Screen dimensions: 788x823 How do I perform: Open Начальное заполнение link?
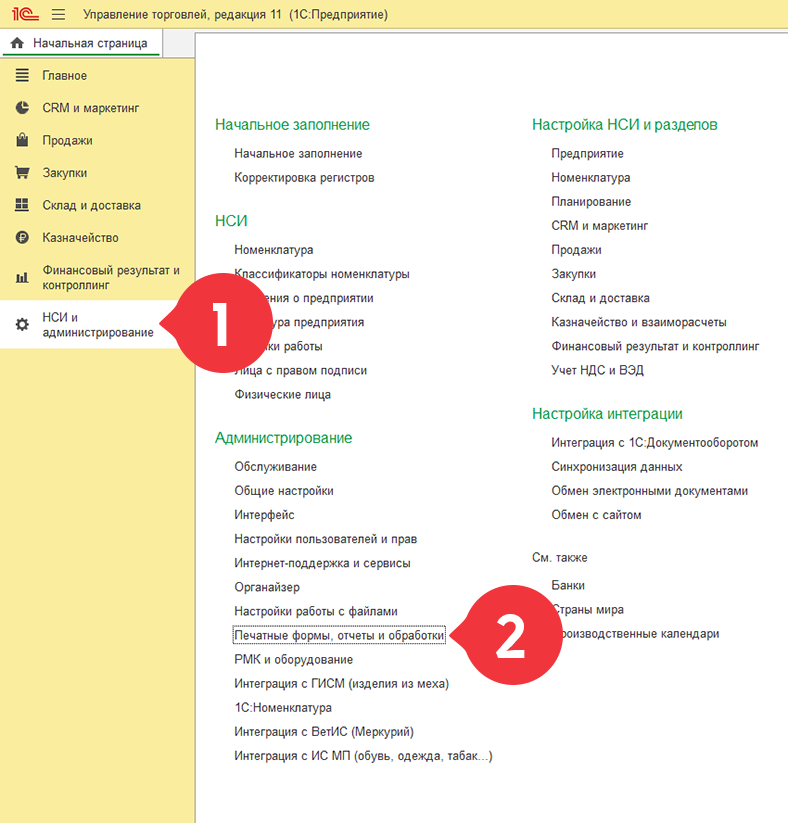coord(298,154)
